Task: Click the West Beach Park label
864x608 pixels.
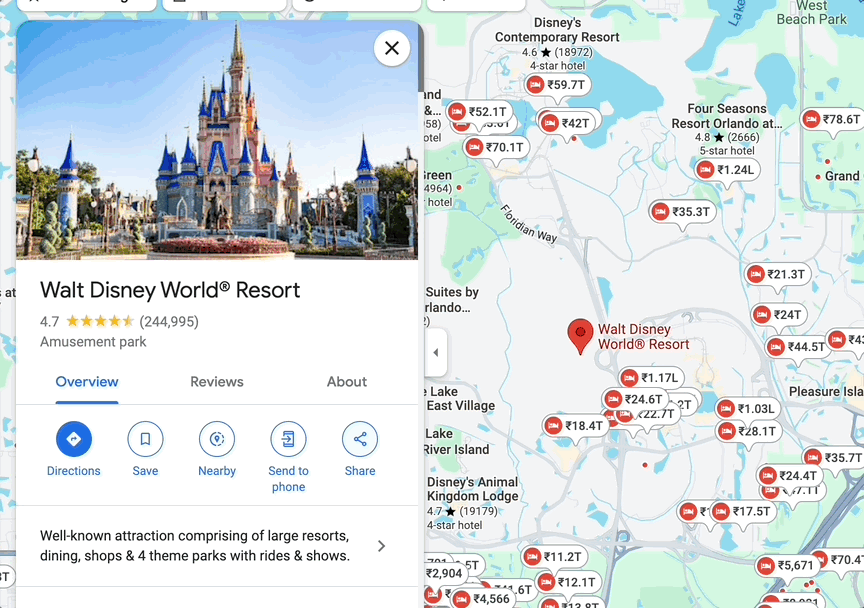Action: coord(812,13)
